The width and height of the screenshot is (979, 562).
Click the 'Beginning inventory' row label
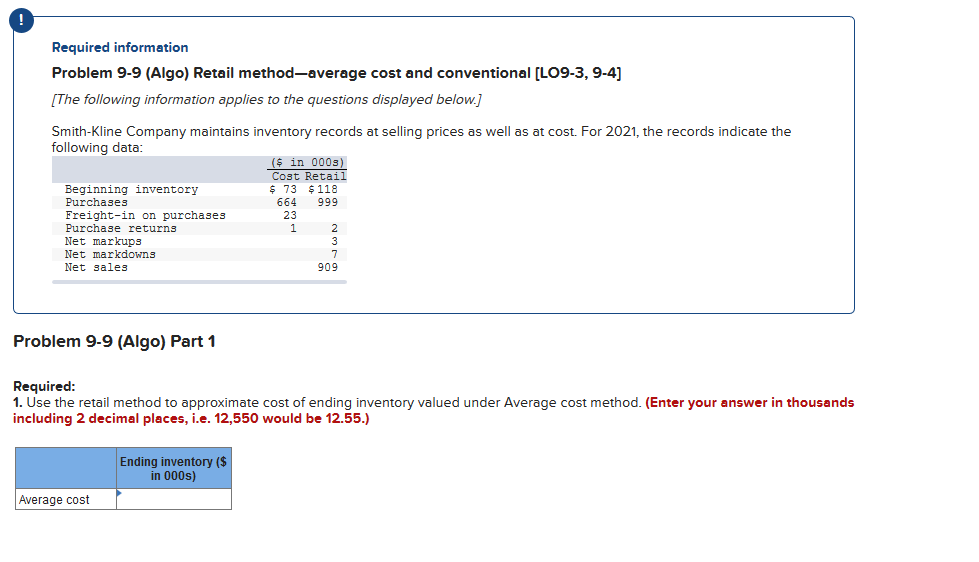point(131,189)
